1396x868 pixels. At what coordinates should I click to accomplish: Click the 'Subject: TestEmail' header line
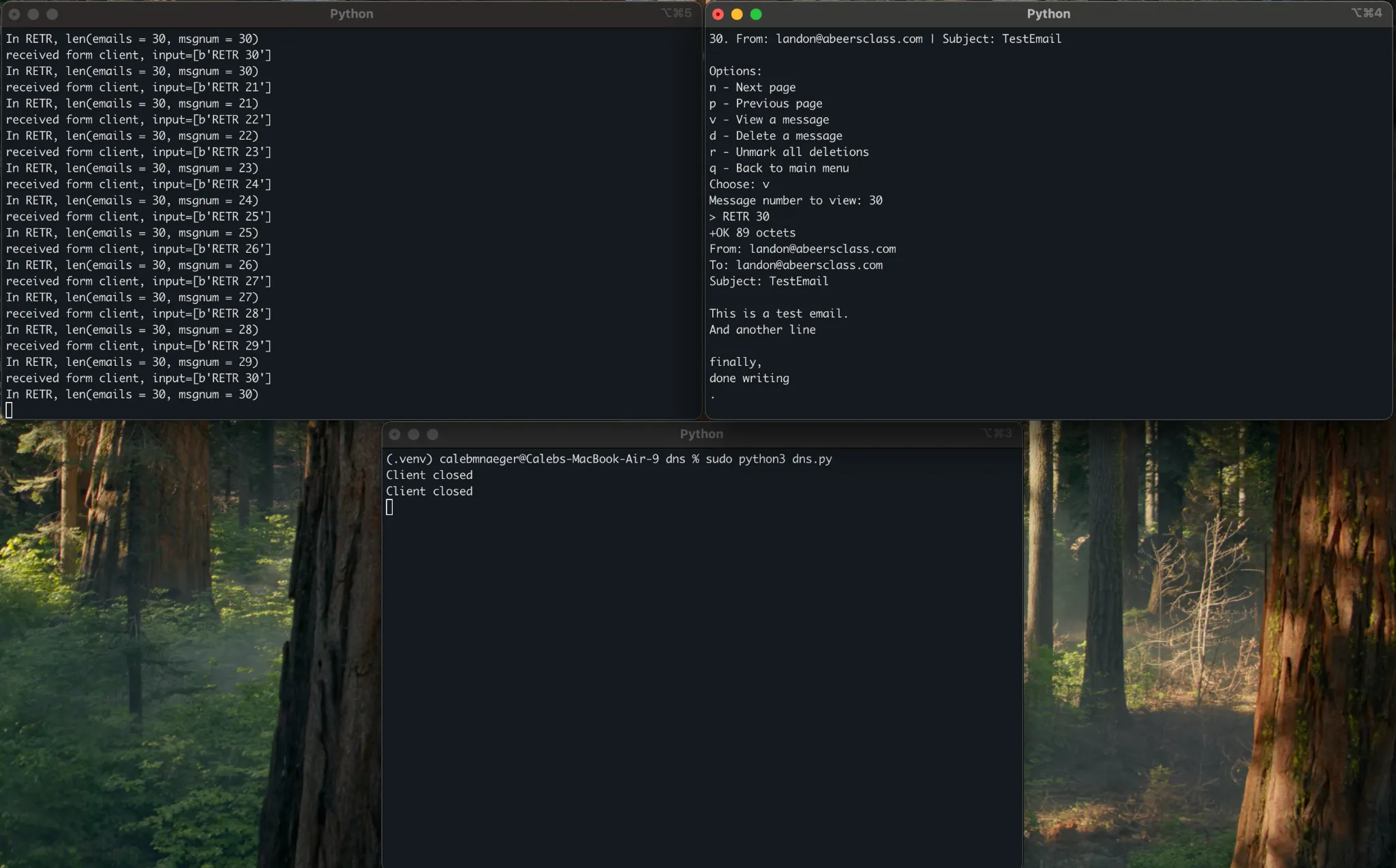point(769,281)
